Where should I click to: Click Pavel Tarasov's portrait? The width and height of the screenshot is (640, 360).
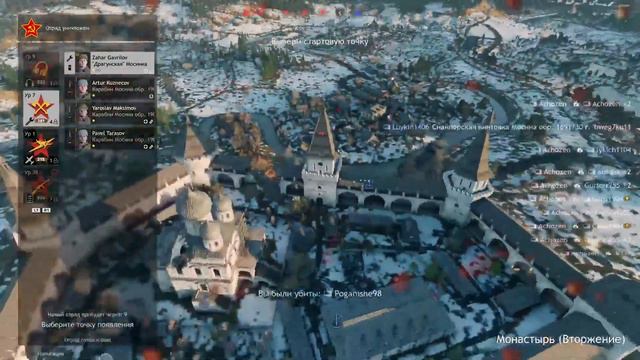[83, 139]
